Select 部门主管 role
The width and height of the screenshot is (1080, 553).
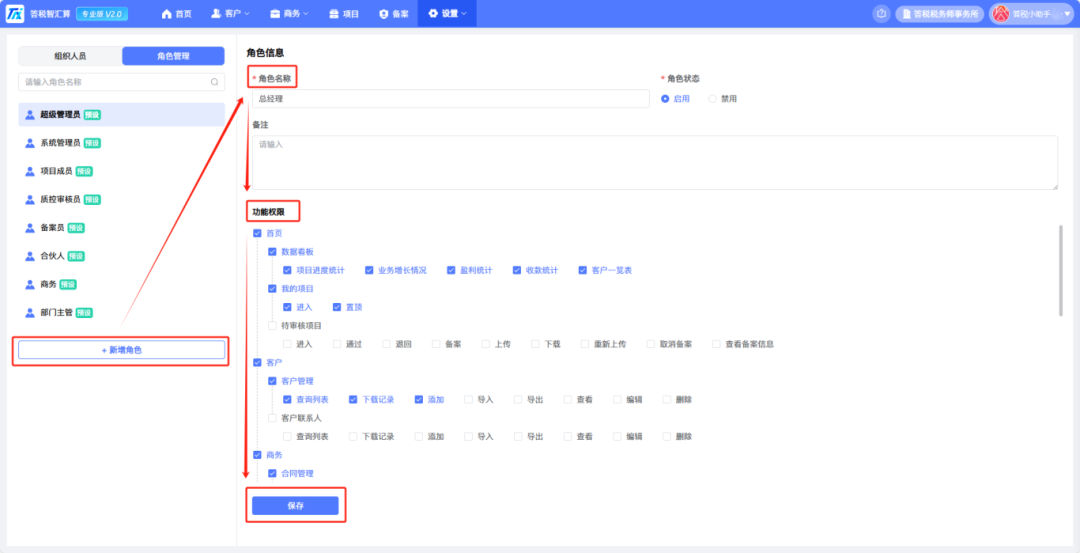coord(121,313)
